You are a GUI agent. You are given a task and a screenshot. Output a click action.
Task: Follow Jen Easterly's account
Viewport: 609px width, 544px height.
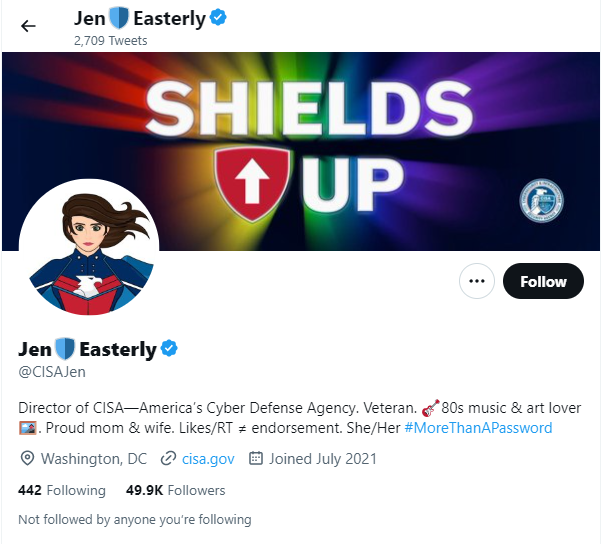543,281
